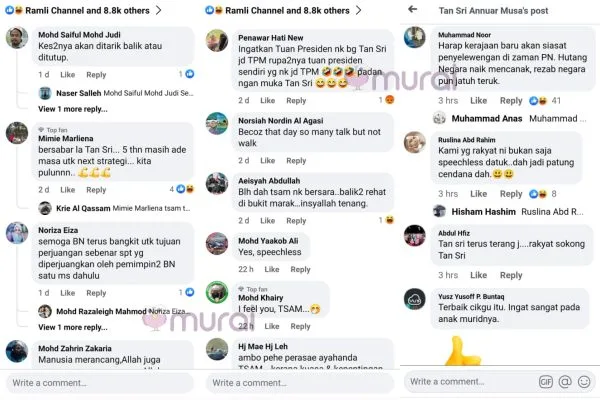The width and height of the screenshot is (600, 400).
Task: Tap the like reaction icon on Noriza Eiza's comment
Action: (x=190, y=292)
